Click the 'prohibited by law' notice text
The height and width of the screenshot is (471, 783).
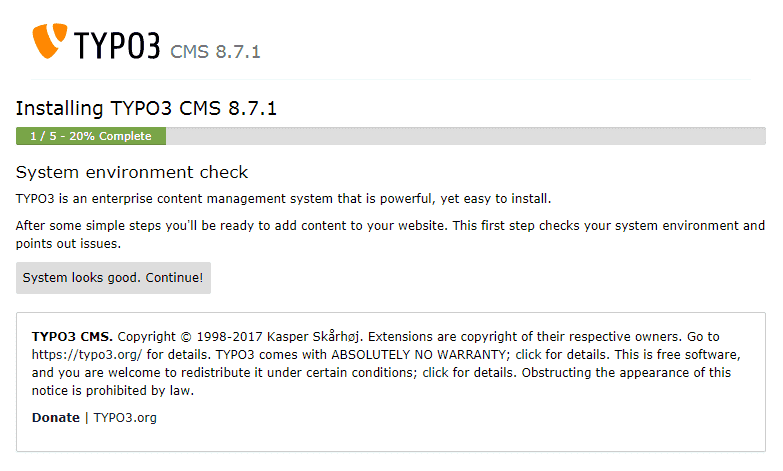pos(140,391)
